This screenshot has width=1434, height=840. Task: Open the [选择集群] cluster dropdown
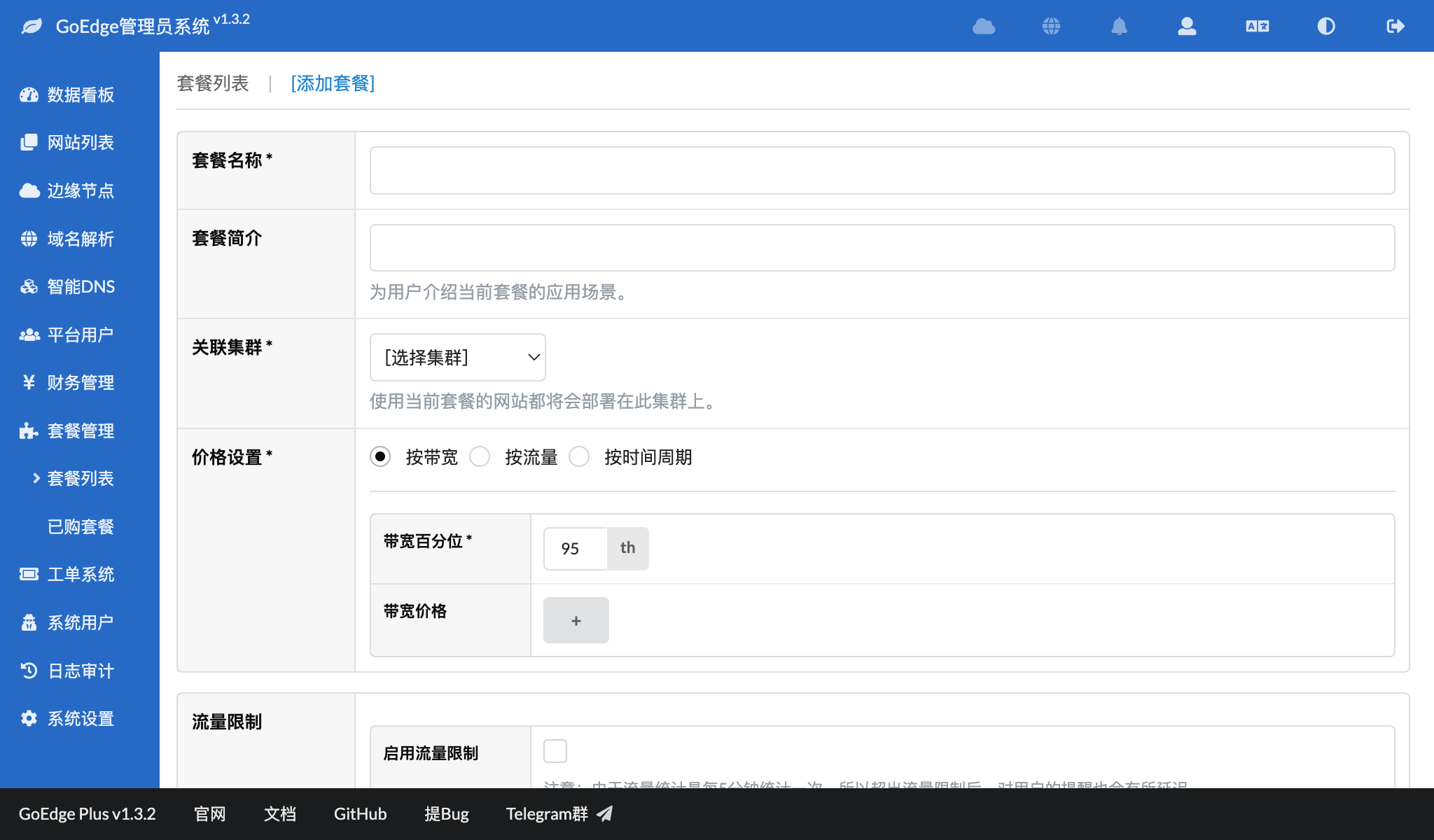point(458,357)
